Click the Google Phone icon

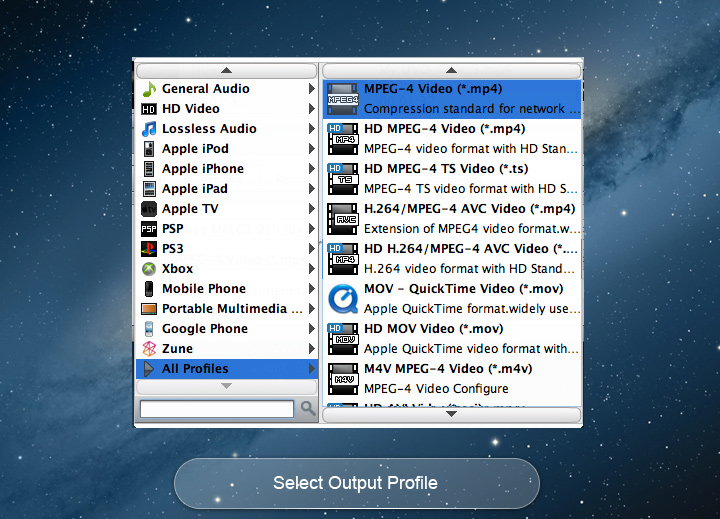(149, 329)
